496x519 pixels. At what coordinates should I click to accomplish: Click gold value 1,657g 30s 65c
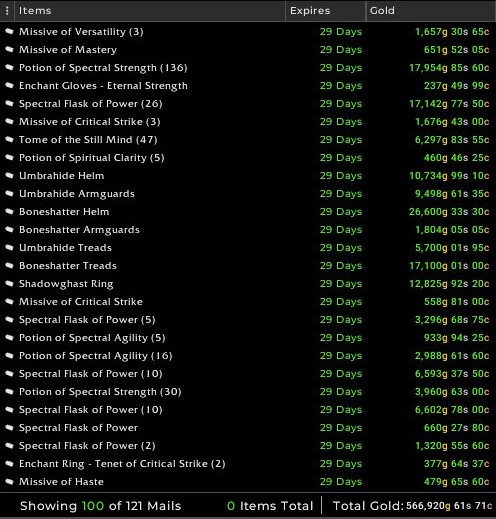[x=452, y=31]
